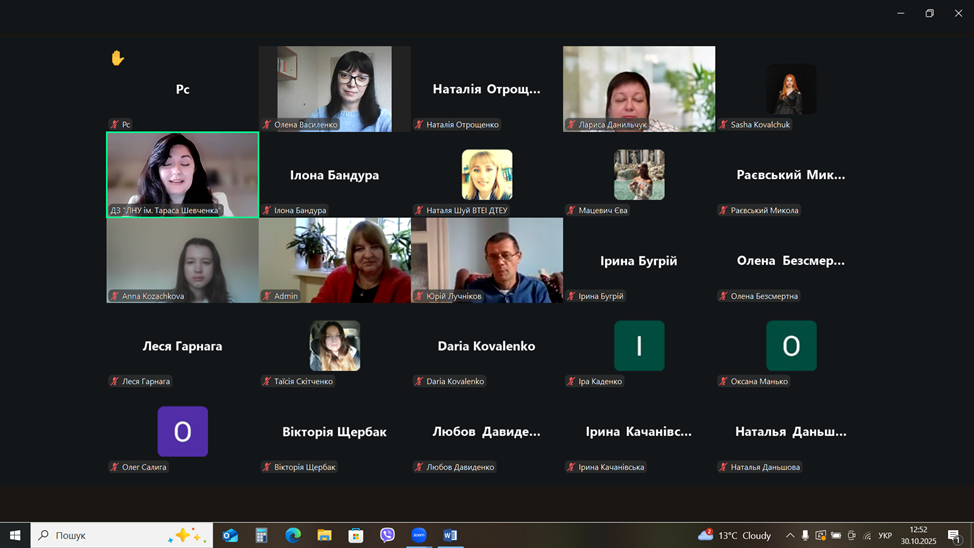974x548 pixels.
Task: Open Outlook from the taskbar
Action: tap(230, 535)
